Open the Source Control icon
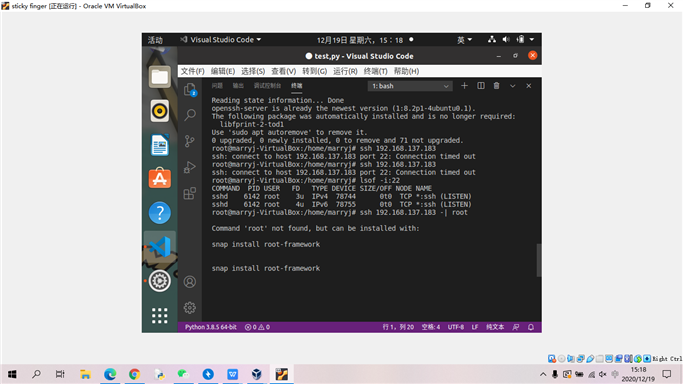The image size is (683, 384). (190, 141)
